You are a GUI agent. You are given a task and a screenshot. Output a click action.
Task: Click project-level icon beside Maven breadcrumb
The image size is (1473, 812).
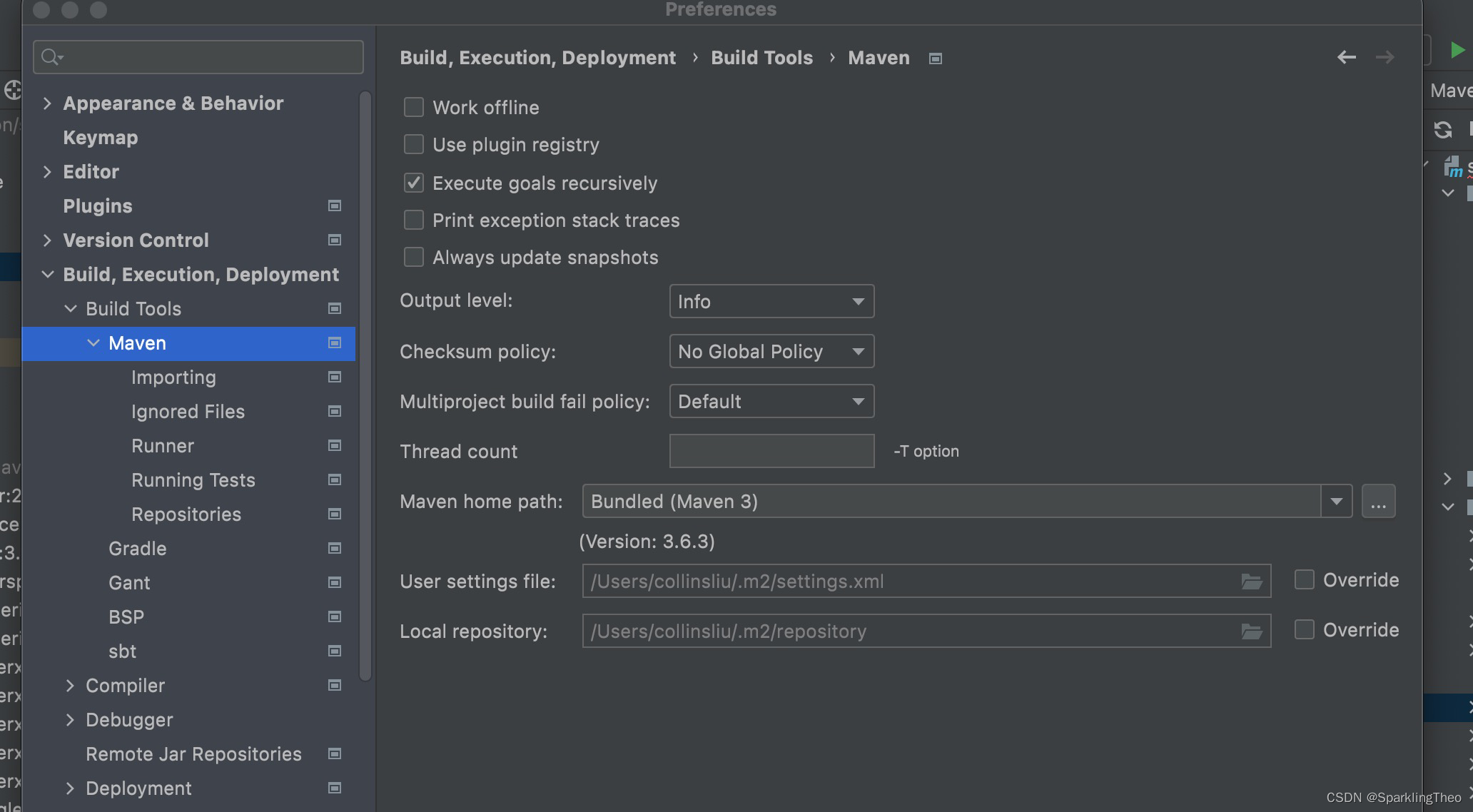click(x=935, y=59)
